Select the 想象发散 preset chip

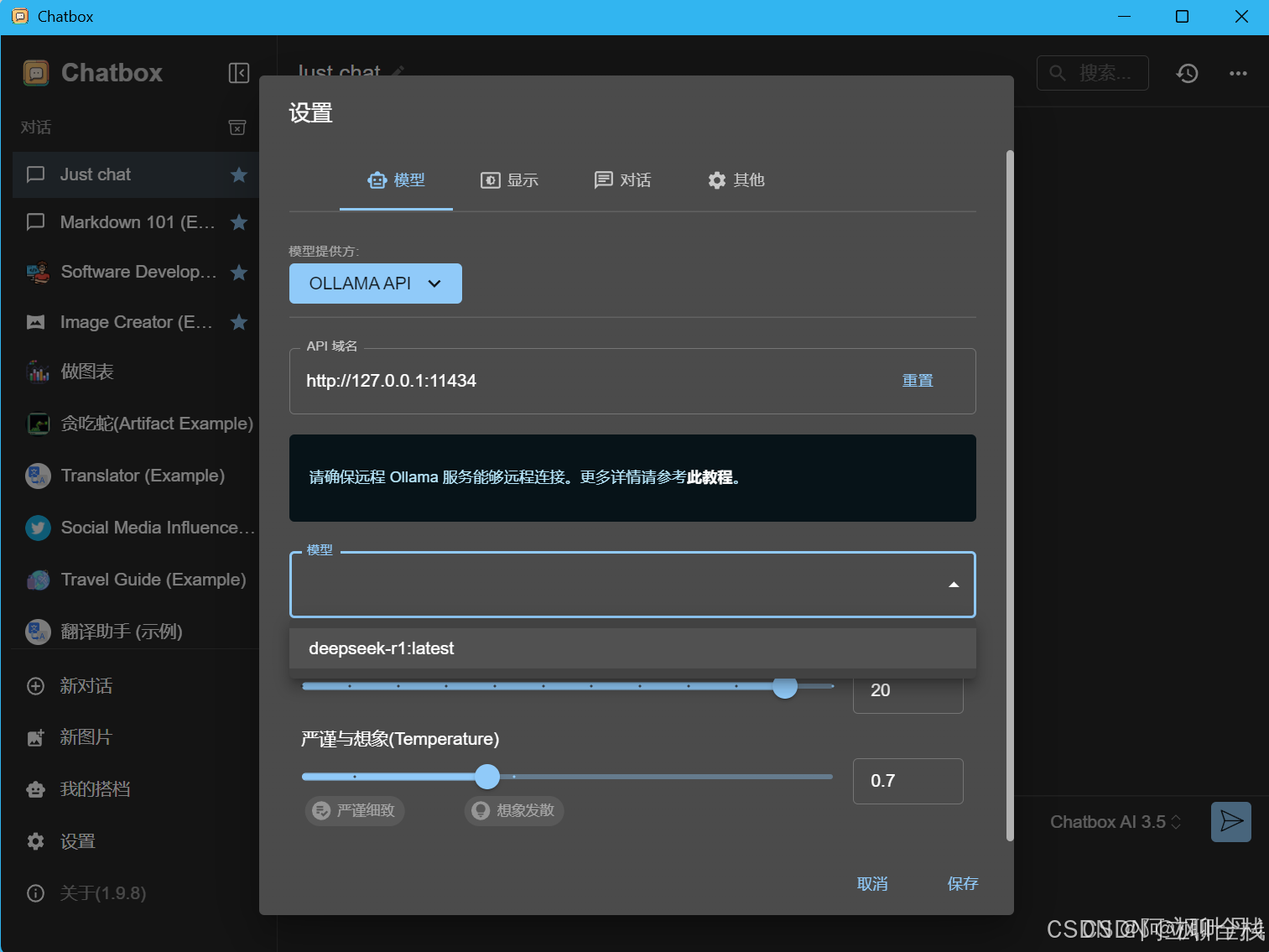tap(514, 810)
